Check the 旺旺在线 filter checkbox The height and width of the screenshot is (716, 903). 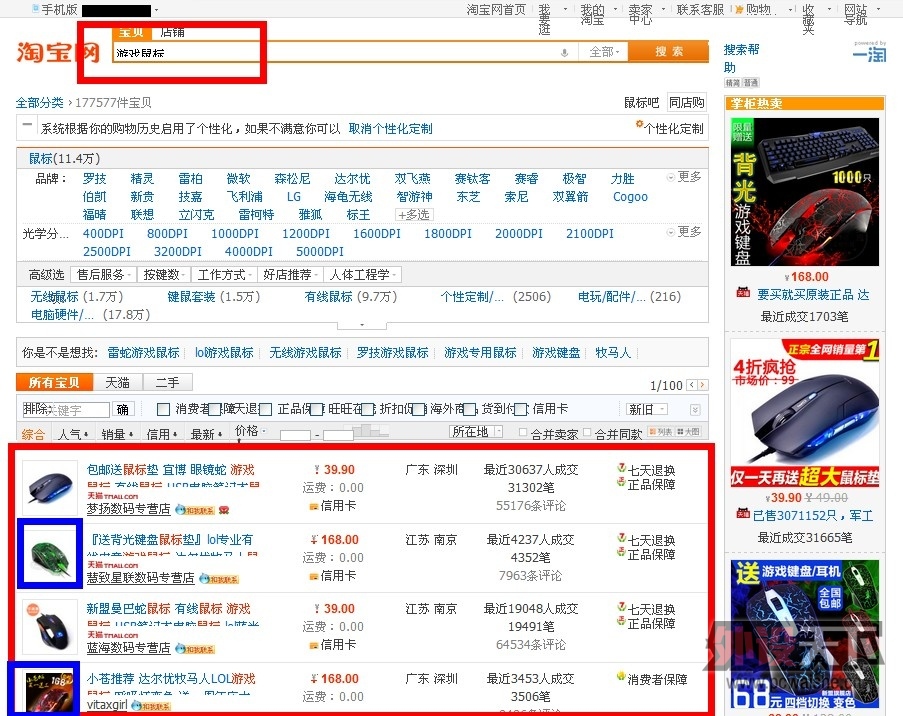click(x=317, y=409)
